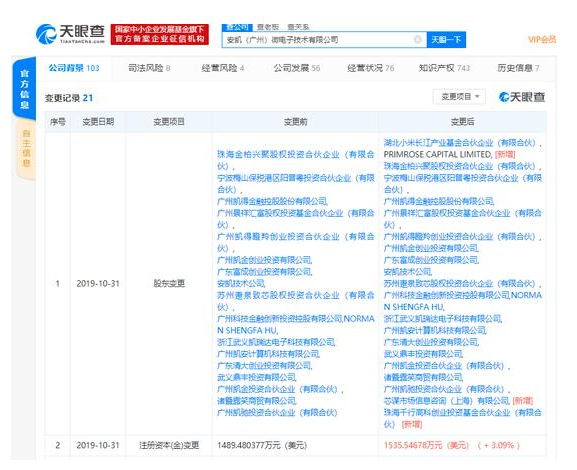Open 广州凯得金融控股股份有限公司 link in 变更前

pyautogui.click(x=272, y=201)
